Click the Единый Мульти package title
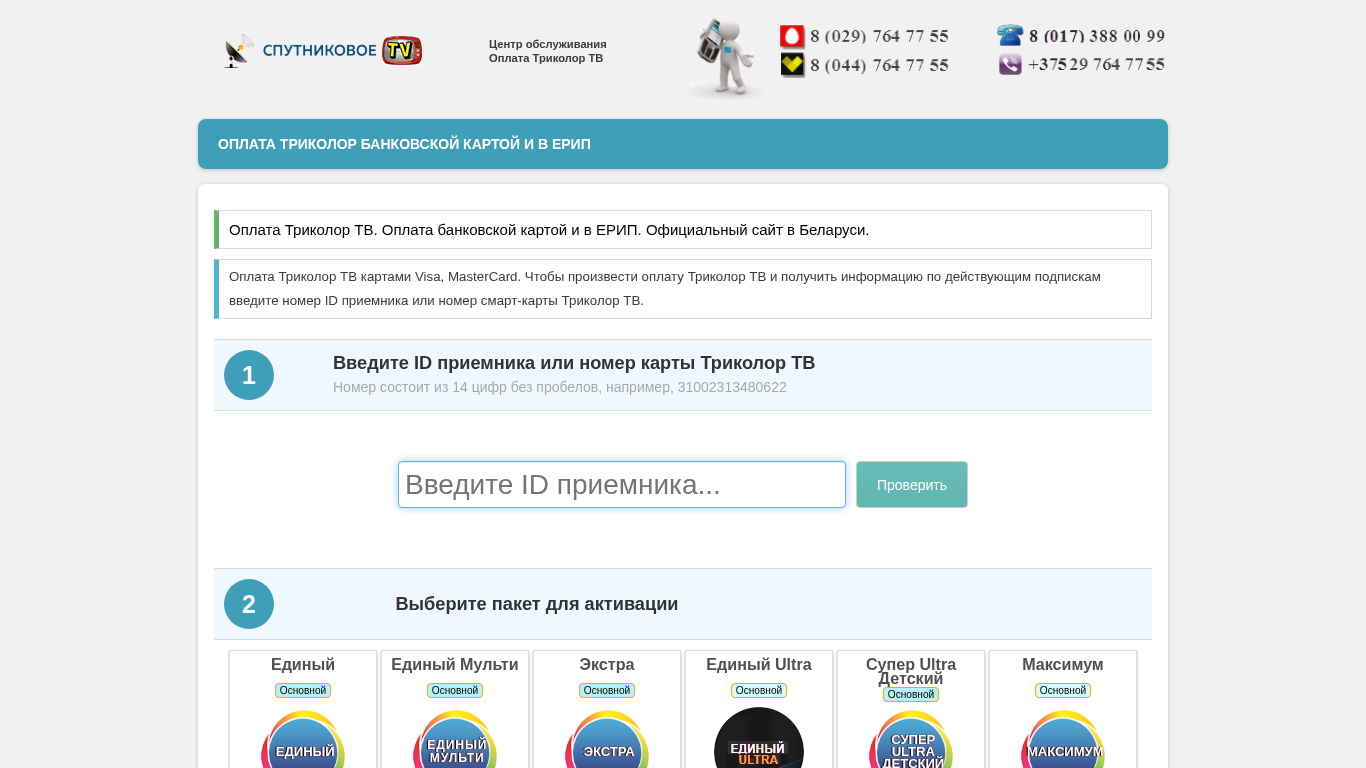The width and height of the screenshot is (1366, 768). 455,665
